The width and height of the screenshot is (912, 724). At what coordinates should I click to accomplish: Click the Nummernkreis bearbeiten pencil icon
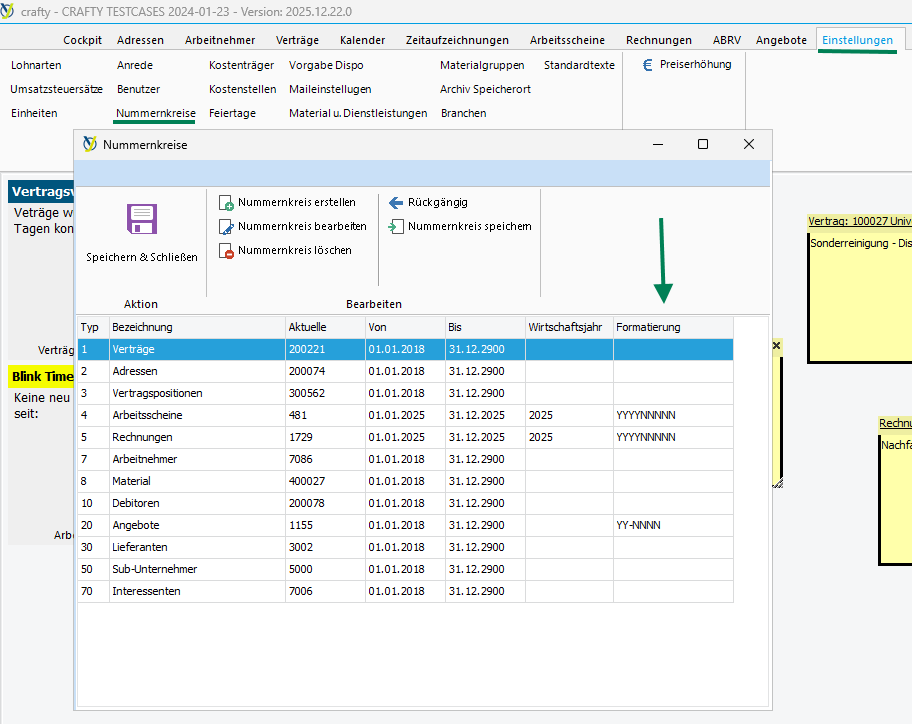click(226, 227)
